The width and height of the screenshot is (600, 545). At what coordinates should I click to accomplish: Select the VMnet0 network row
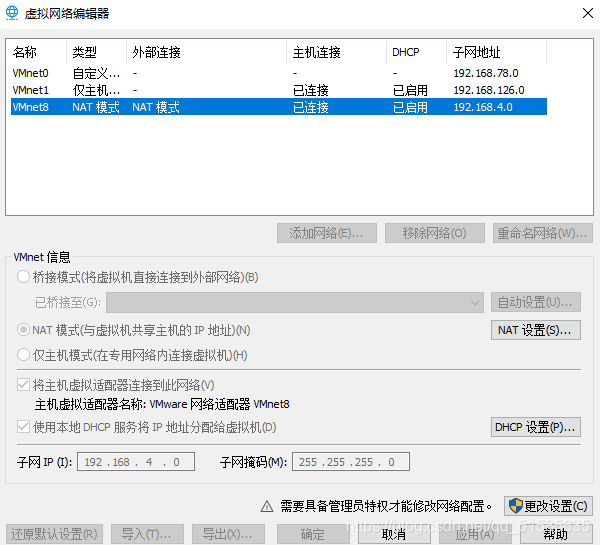[x=279, y=73]
